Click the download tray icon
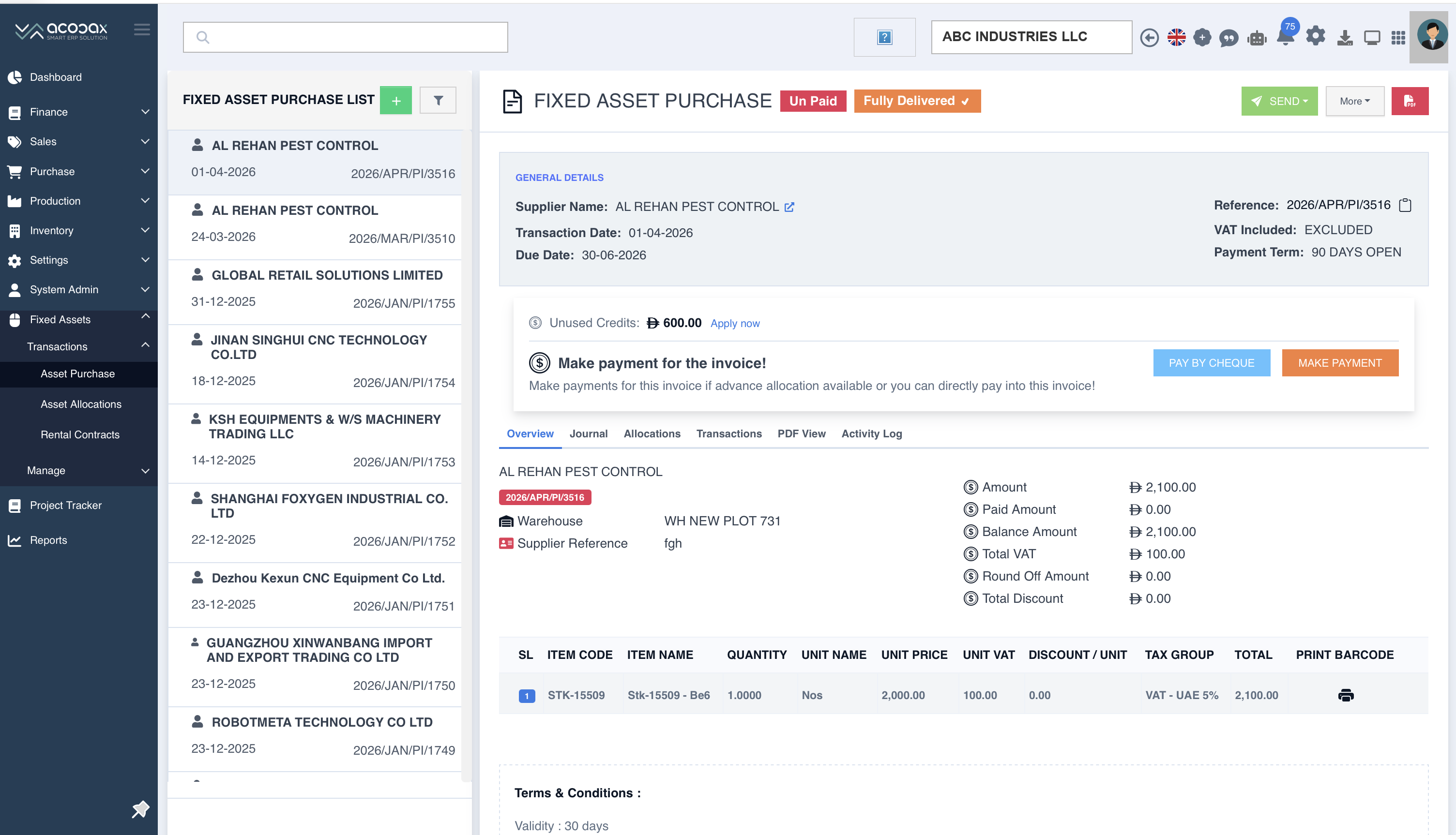The image size is (1456, 835). click(x=1345, y=38)
